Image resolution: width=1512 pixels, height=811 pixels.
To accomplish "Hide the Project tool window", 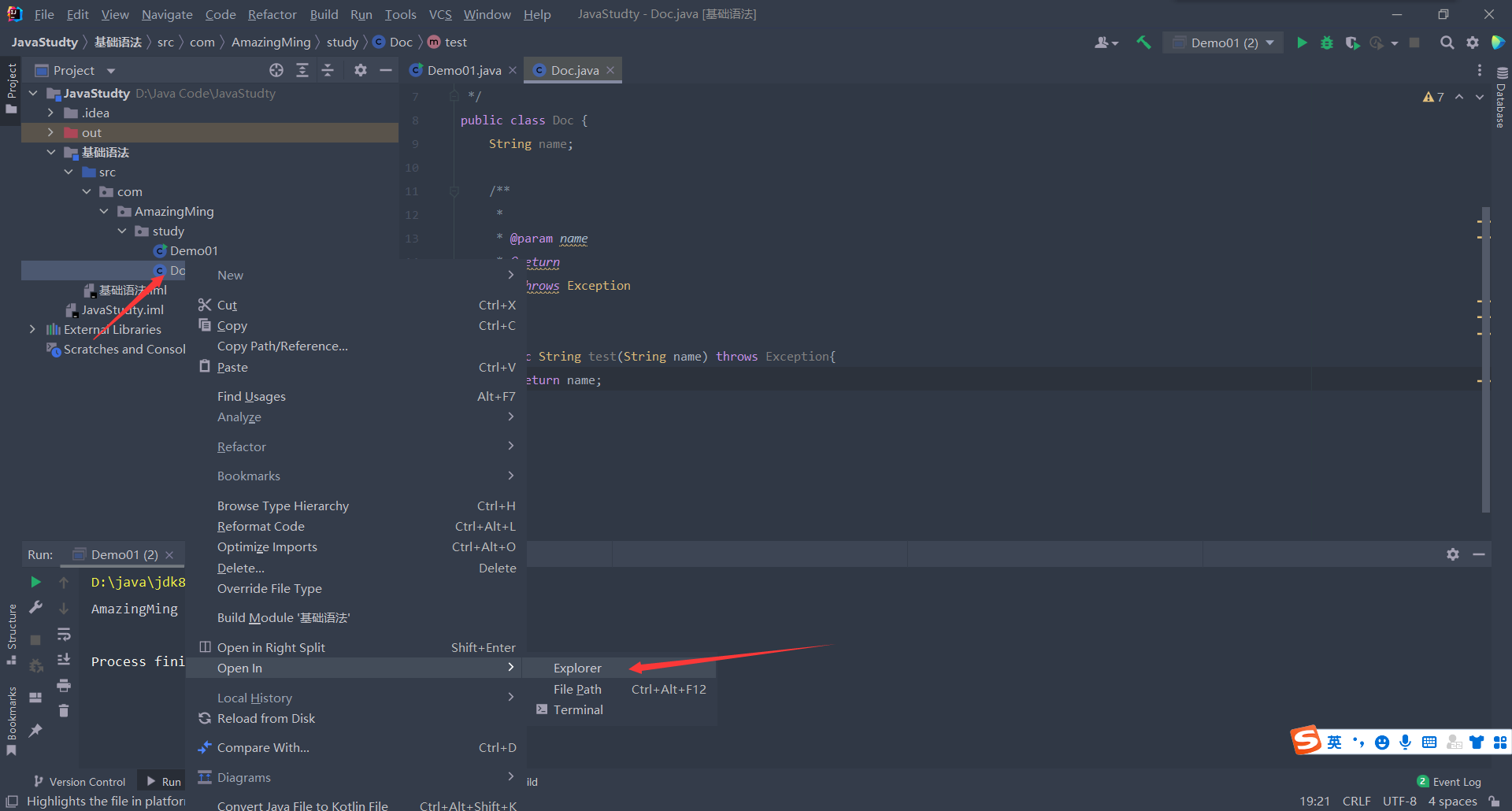I will pyautogui.click(x=386, y=70).
